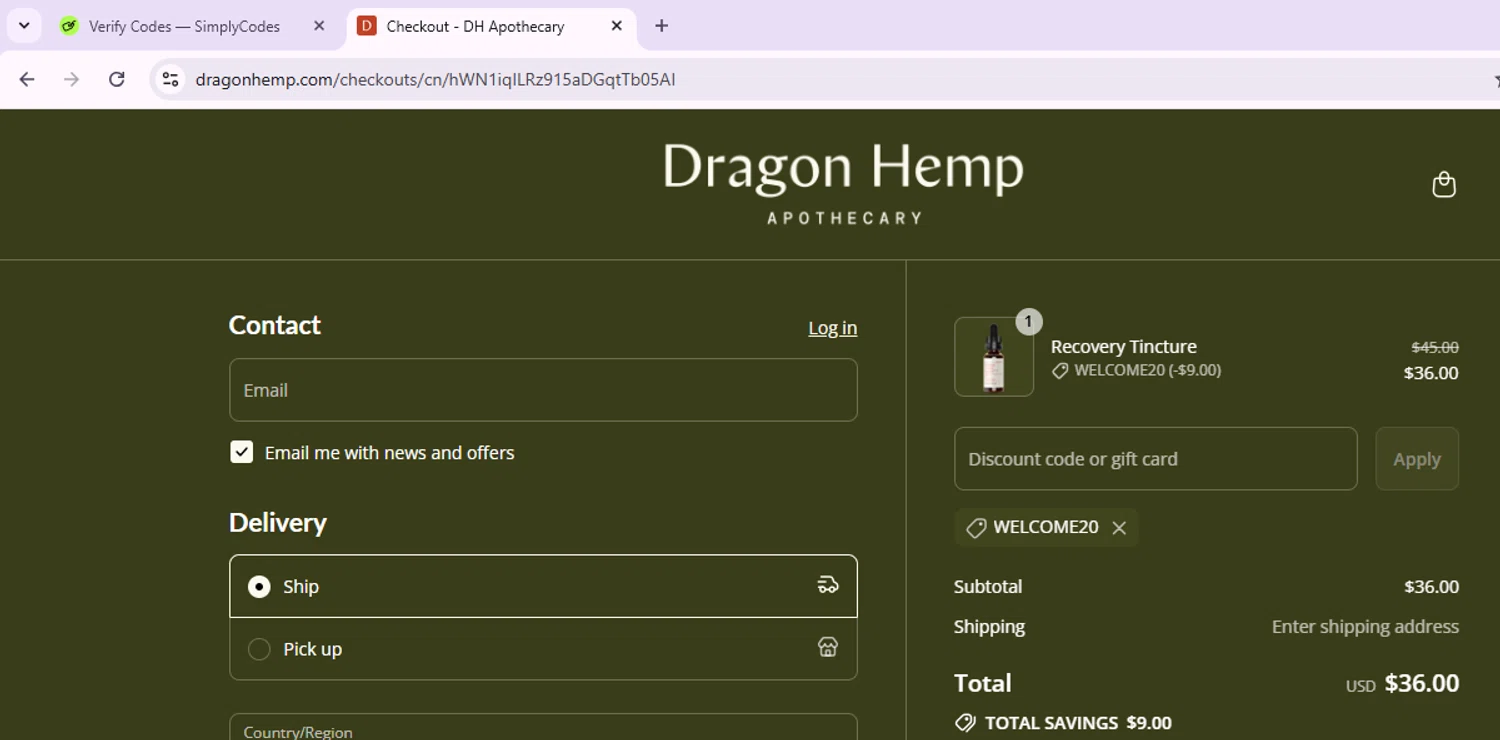This screenshot has width=1500, height=740.
Task: Click the store icon in Pick up row
Action: pyautogui.click(x=827, y=647)
